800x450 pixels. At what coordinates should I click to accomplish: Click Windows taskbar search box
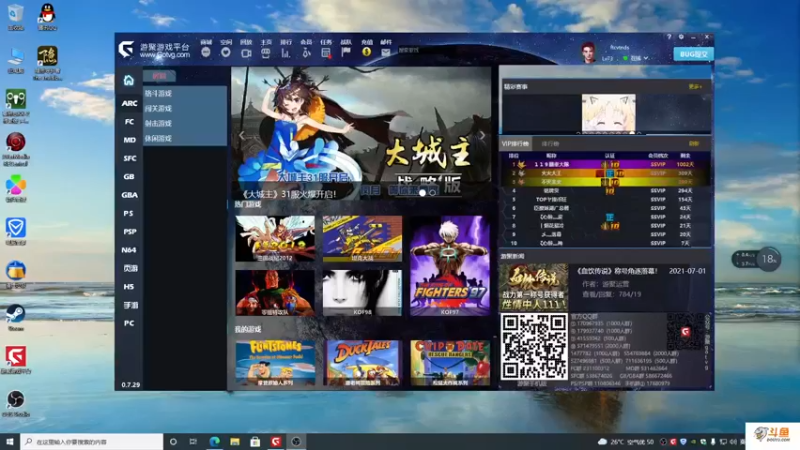point(92,441)
